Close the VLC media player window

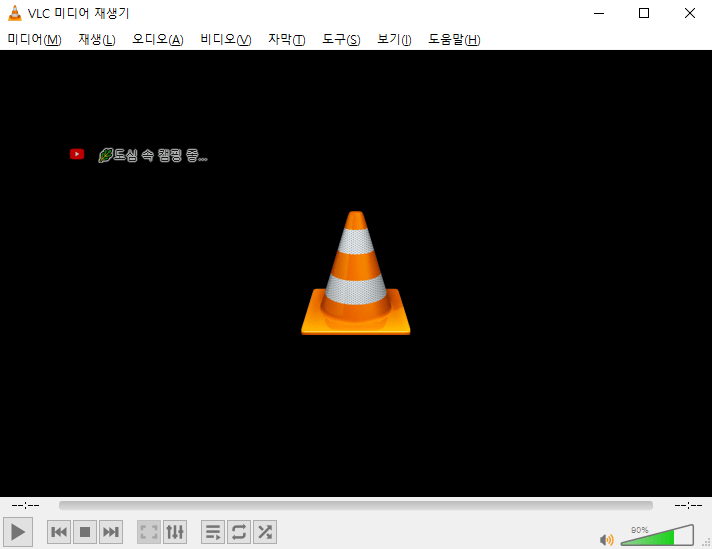(690, 13)
